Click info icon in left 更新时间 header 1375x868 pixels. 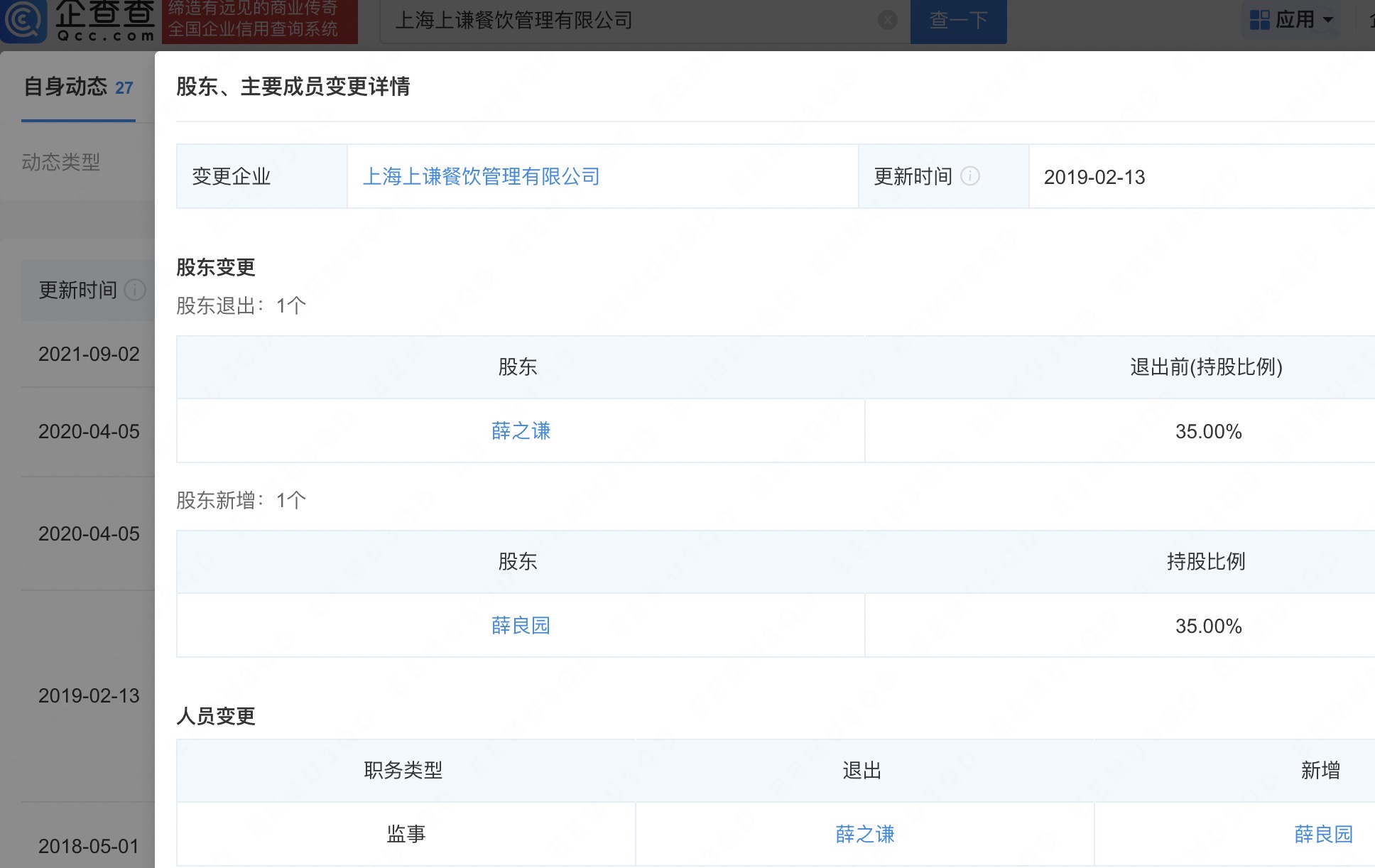pos(135,290)
